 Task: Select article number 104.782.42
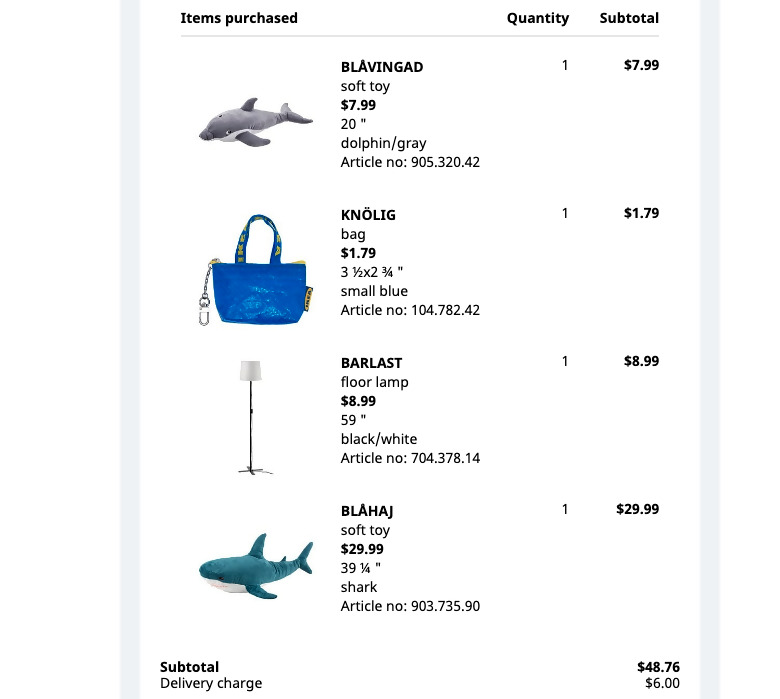[445, 310]
